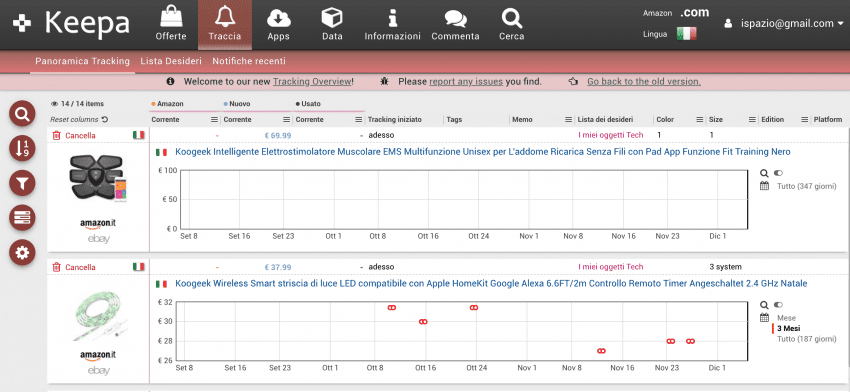Open Usato Corrente column menu

(x=358, y=120)
